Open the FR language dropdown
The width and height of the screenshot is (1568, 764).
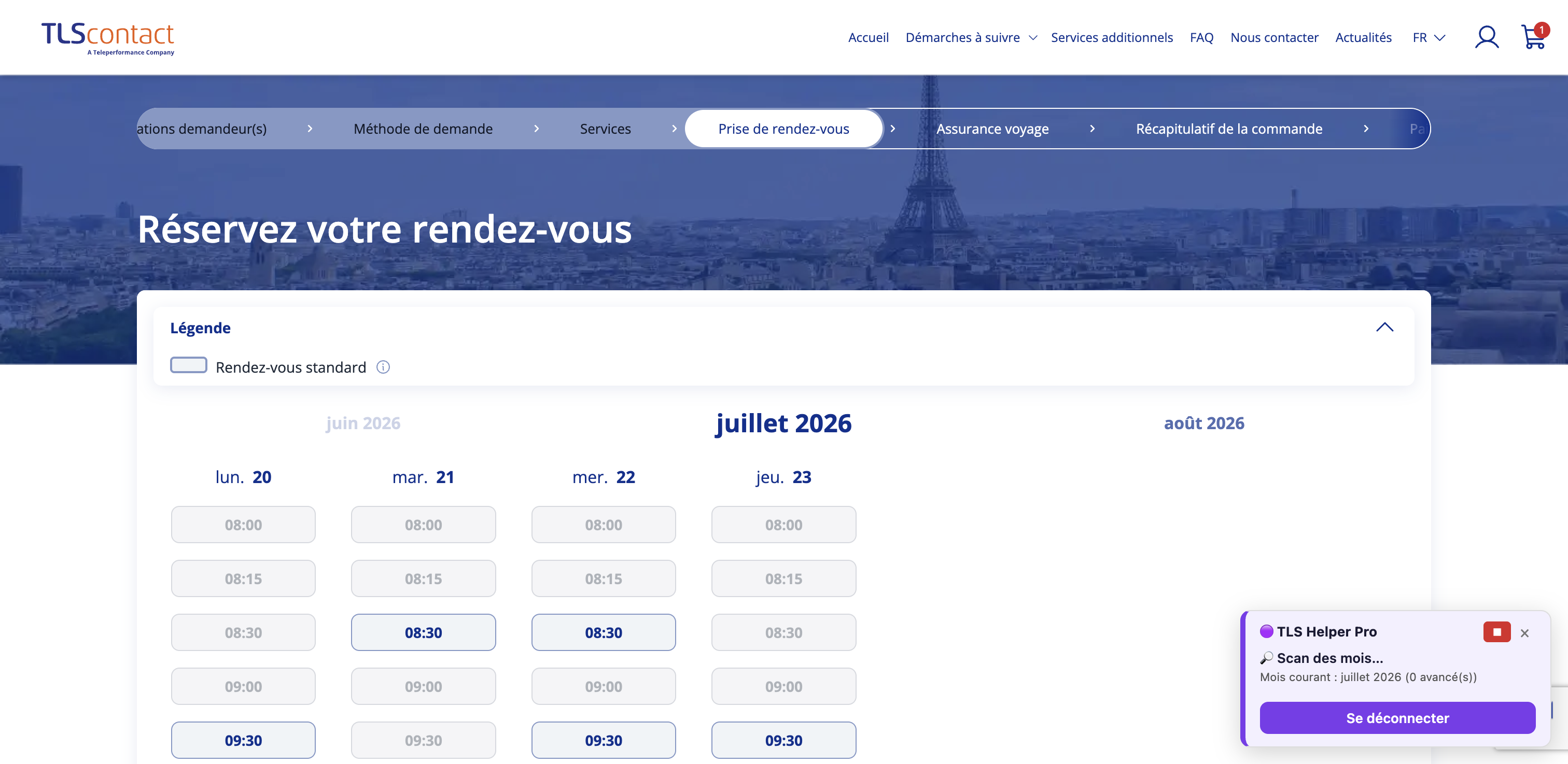pos(1429,38)
